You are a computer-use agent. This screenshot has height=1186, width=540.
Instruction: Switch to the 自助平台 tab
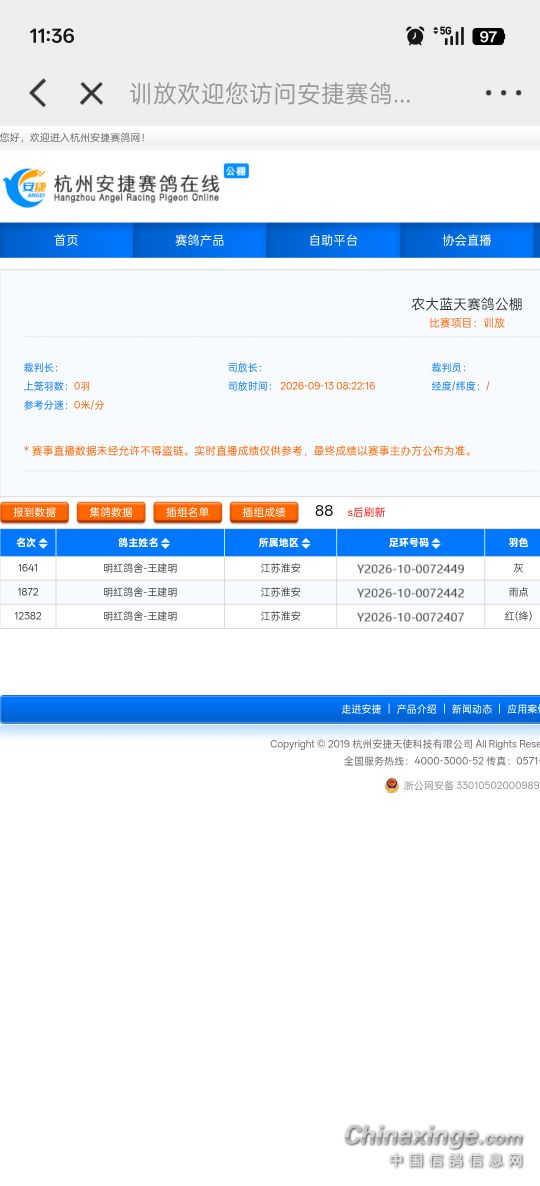click(334, 241)
